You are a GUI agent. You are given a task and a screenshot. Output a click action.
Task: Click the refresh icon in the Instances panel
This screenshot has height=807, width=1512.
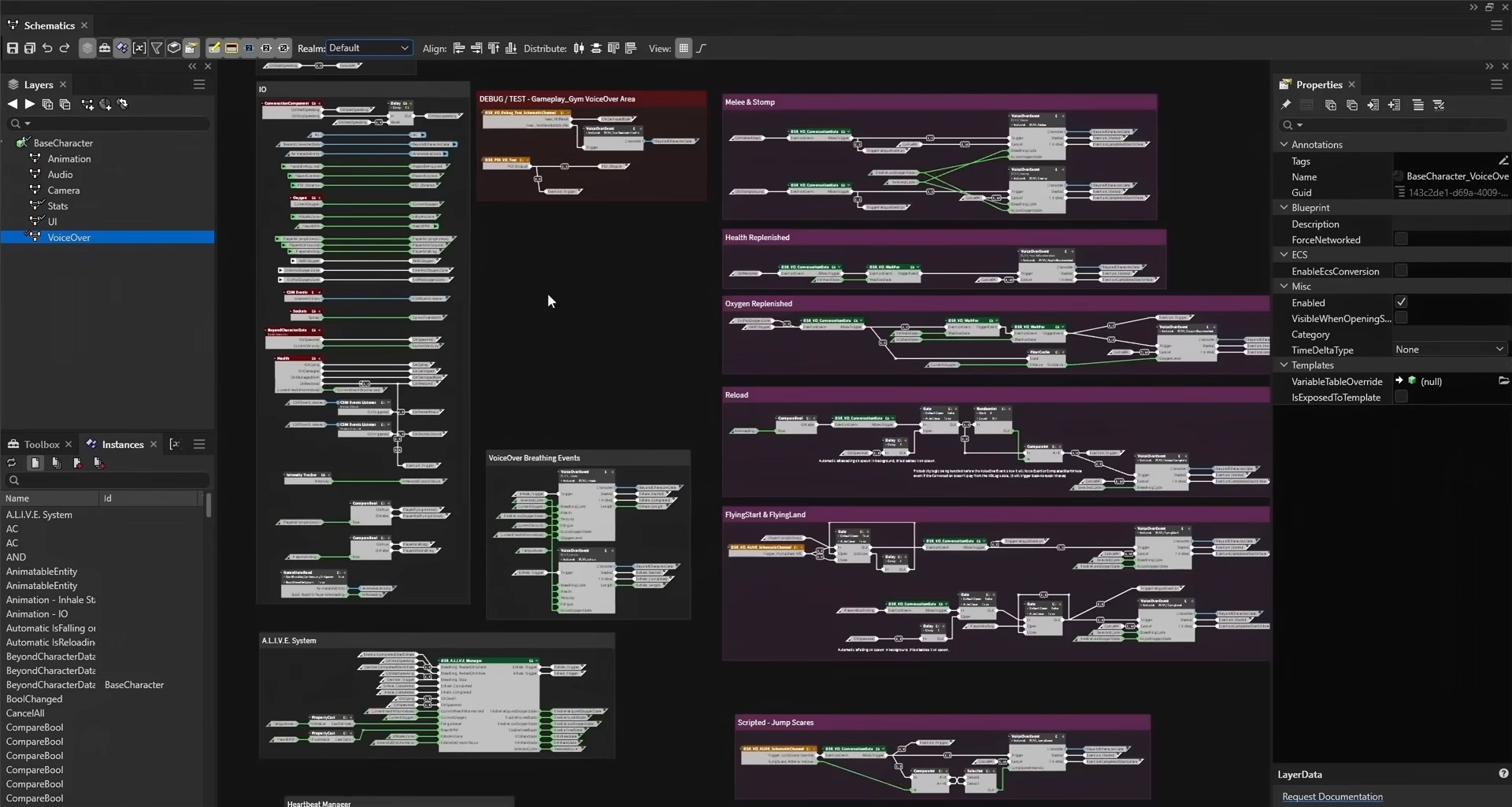(12, 464)
